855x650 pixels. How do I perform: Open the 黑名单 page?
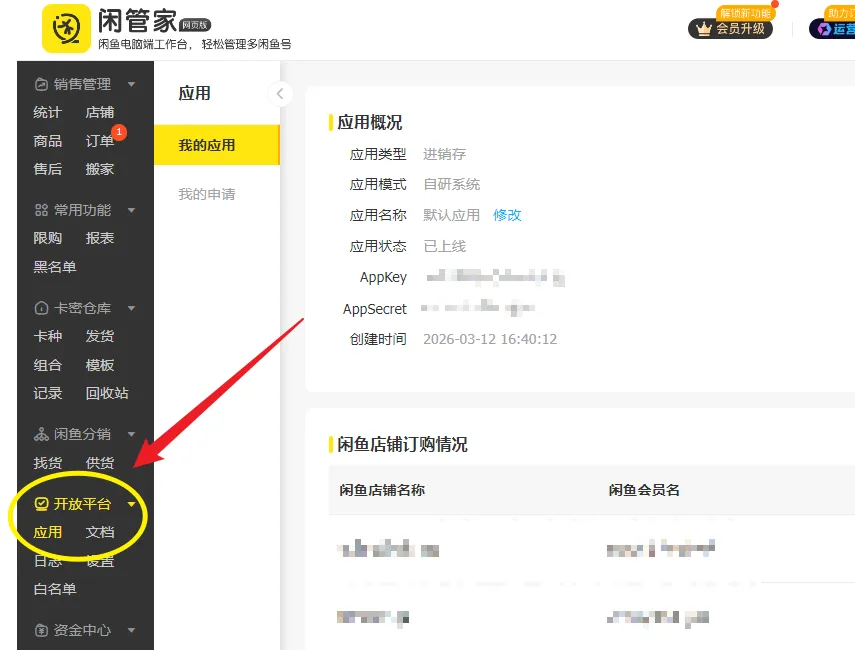pyautogui.click(x=55, y=267)
